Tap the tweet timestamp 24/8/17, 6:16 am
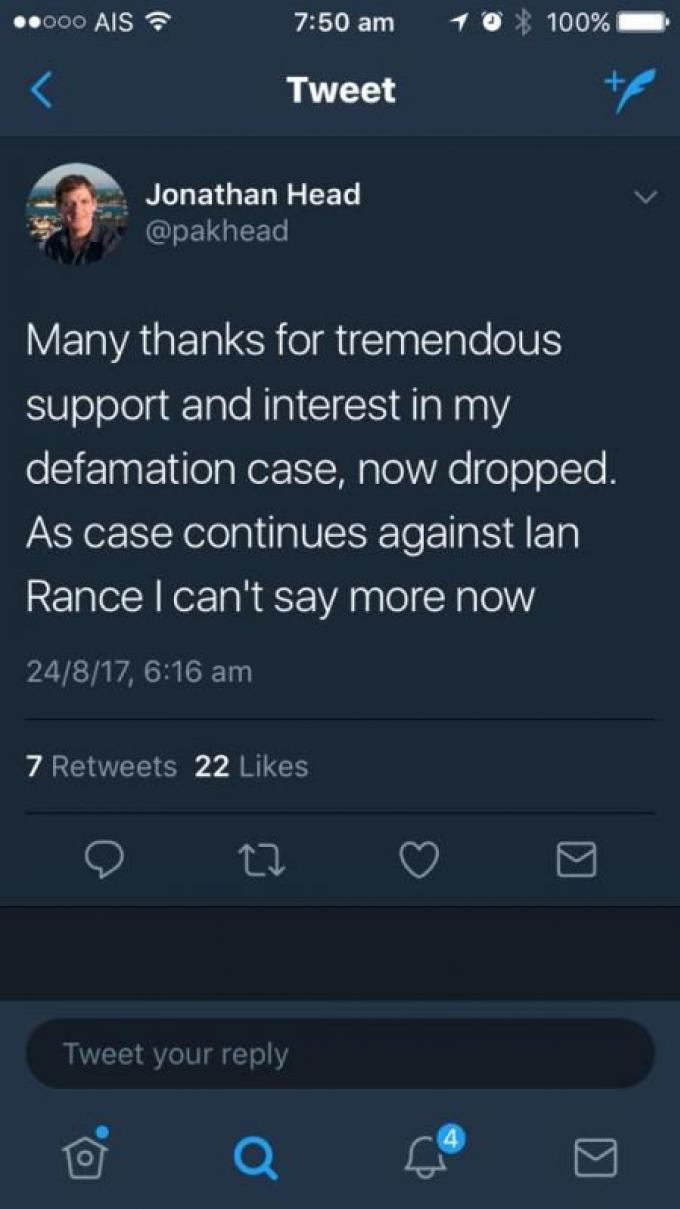This screenshot has height=1209, width=680. pyautogui.click(x=139, y=671)
